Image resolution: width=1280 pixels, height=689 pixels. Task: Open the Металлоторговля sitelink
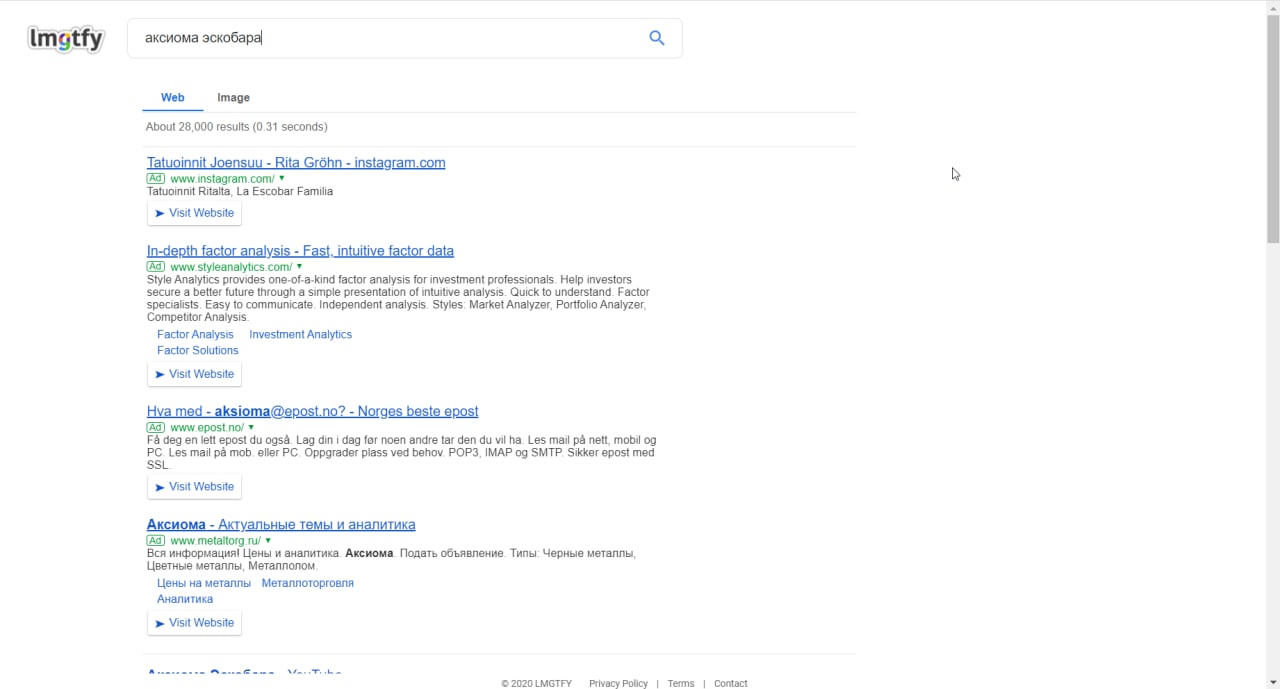point(308,583)
